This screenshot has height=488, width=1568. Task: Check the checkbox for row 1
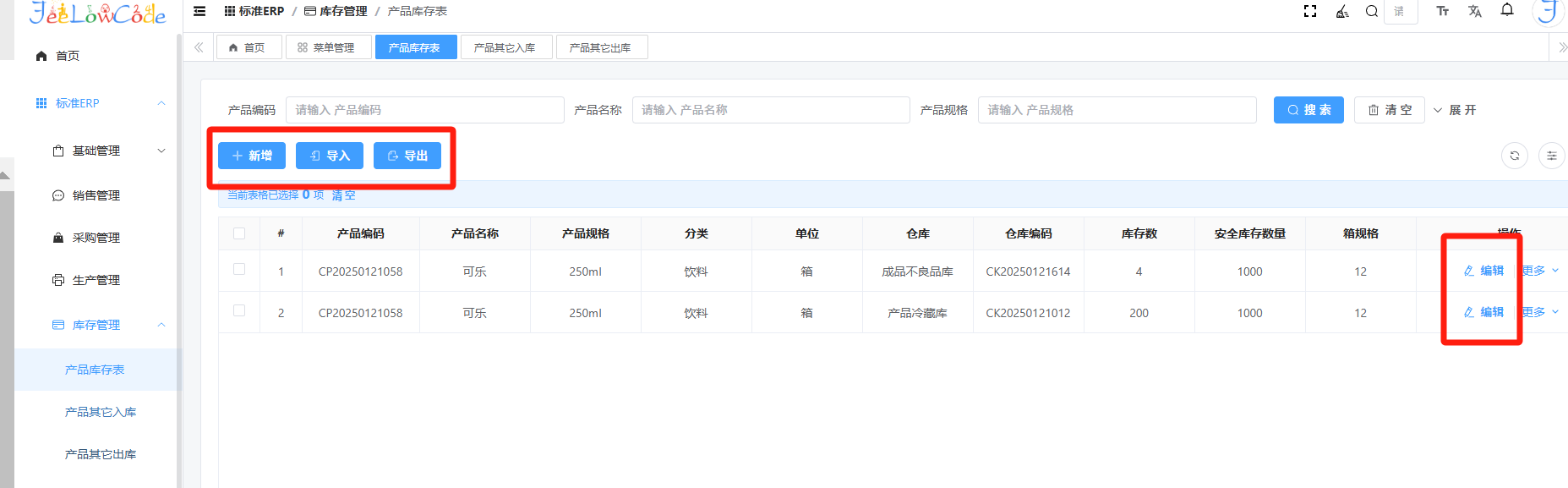(239, 270)
